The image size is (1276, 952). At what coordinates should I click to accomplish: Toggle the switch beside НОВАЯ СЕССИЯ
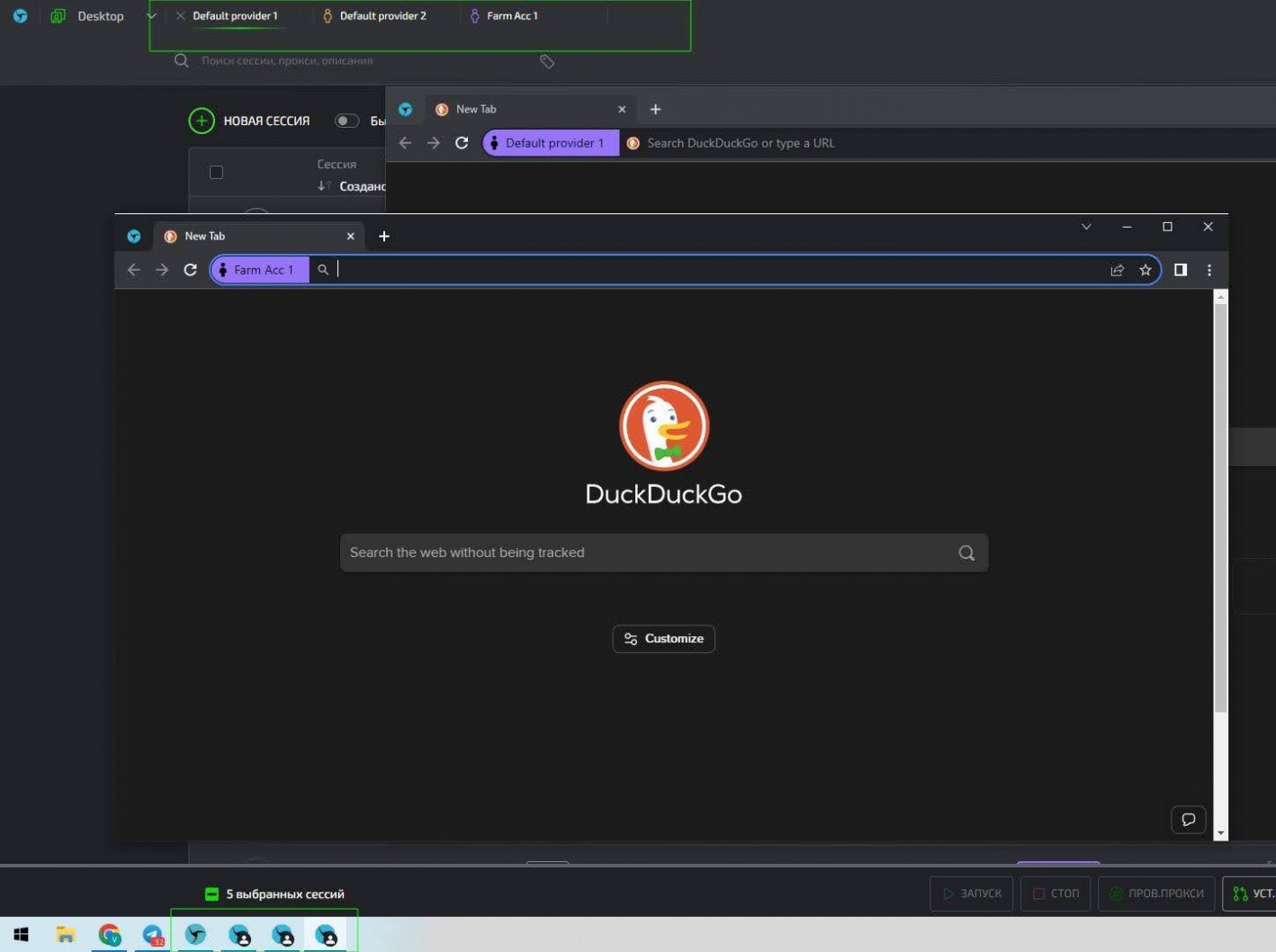point(346,121)
